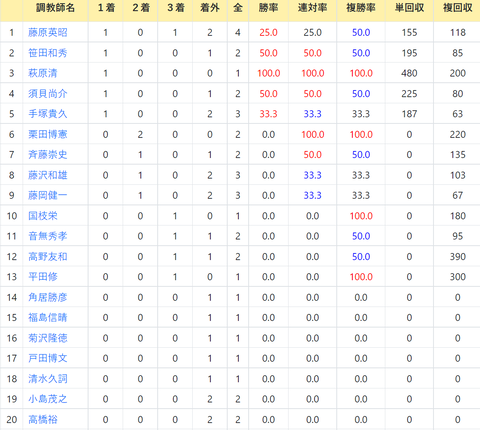
Task: Select 複回収 value 95 for 音無秀孝
Action: (x=458, y=236)
